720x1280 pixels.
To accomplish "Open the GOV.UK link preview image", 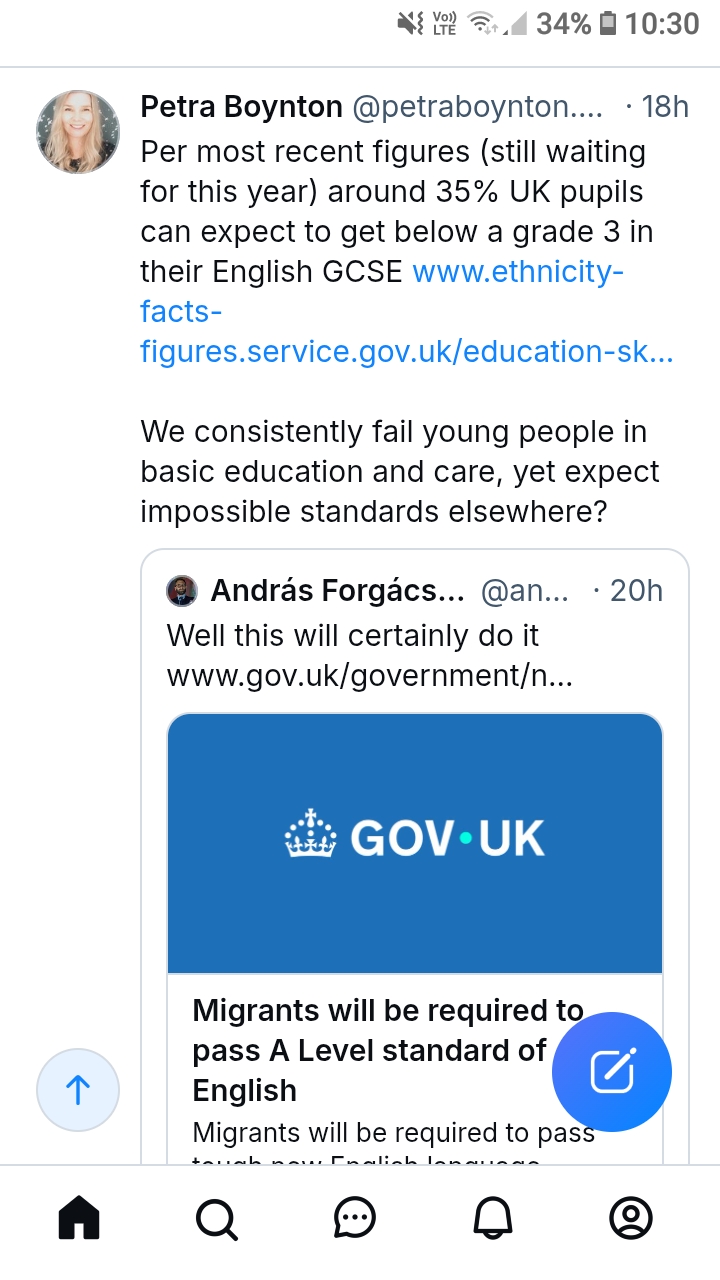I will click(x=415, y=842).
